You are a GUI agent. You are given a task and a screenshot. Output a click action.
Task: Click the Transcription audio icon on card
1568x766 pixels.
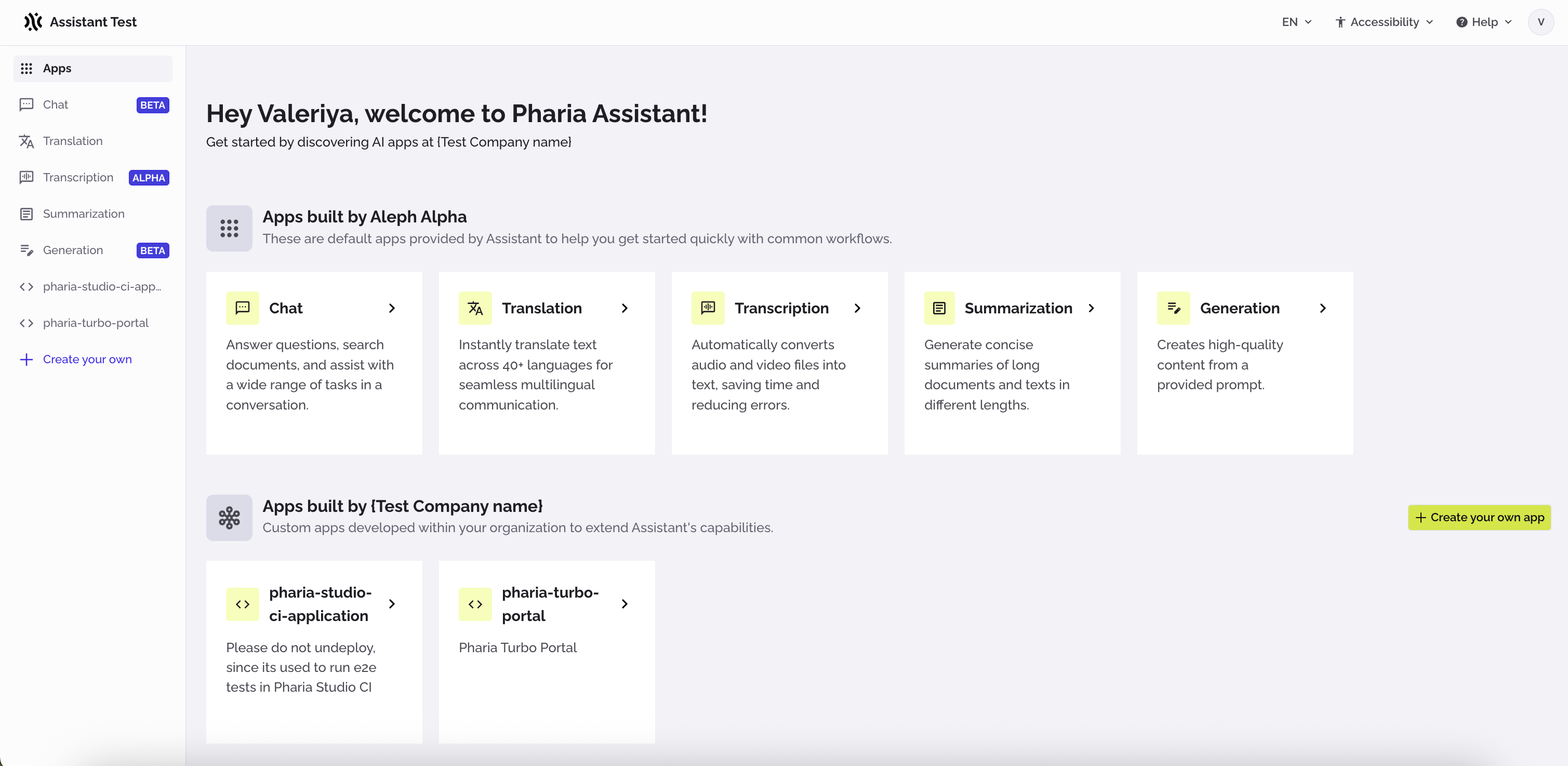pyautogui.click(x=708, y=308)
